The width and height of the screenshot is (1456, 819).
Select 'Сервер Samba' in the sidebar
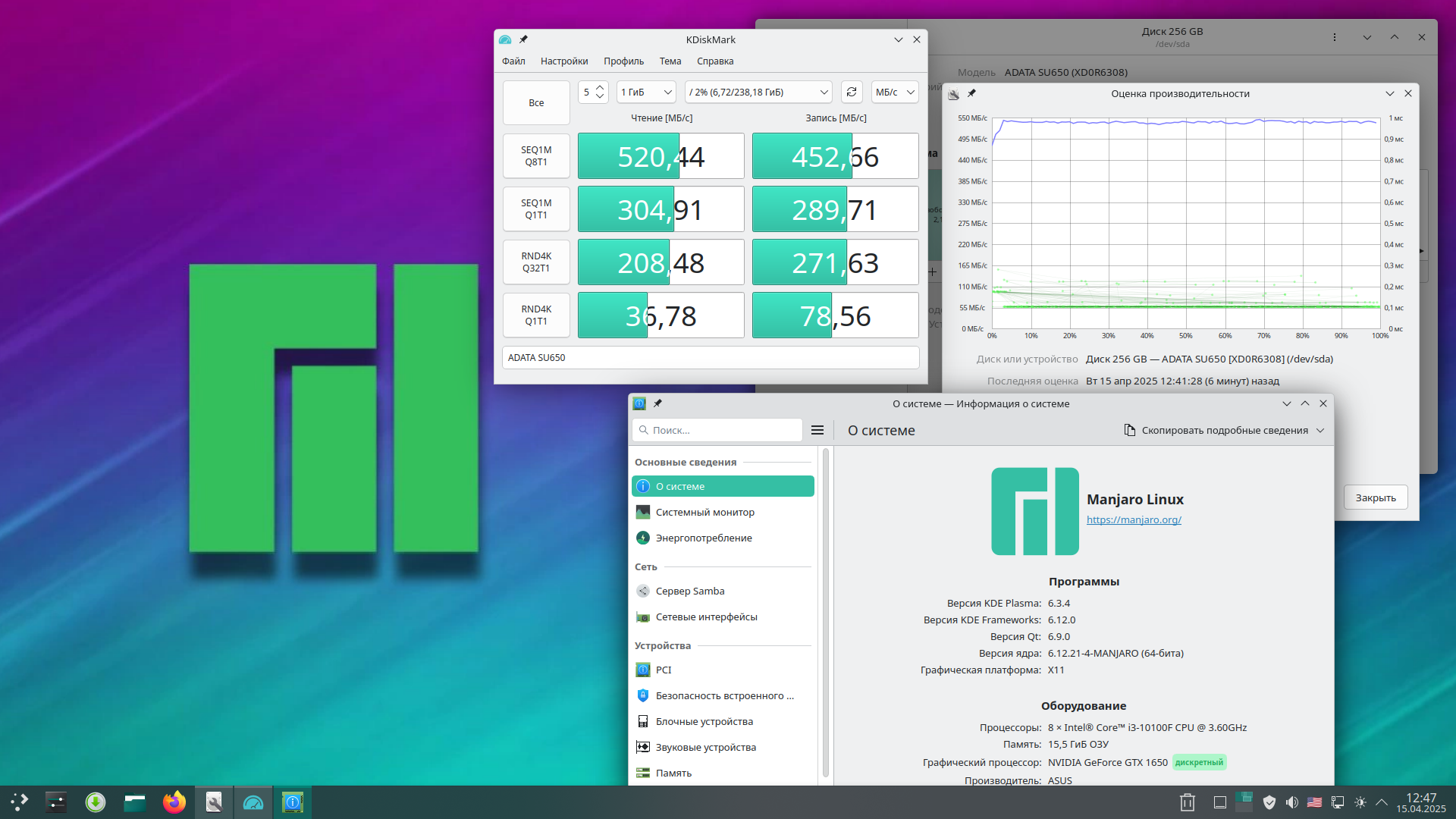tap(723, 591)
